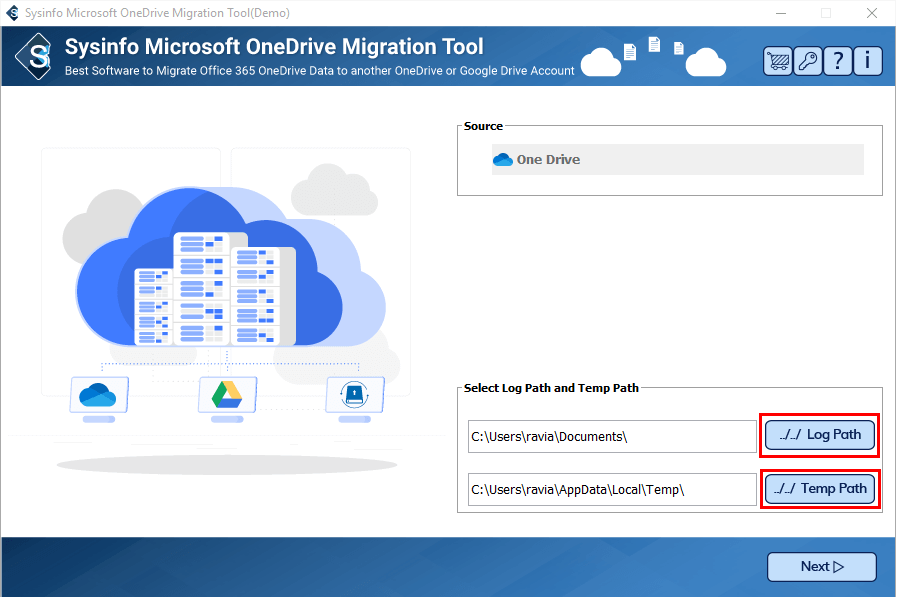Click the temp path field AppData\Local\Temp\

pos(612,489)
